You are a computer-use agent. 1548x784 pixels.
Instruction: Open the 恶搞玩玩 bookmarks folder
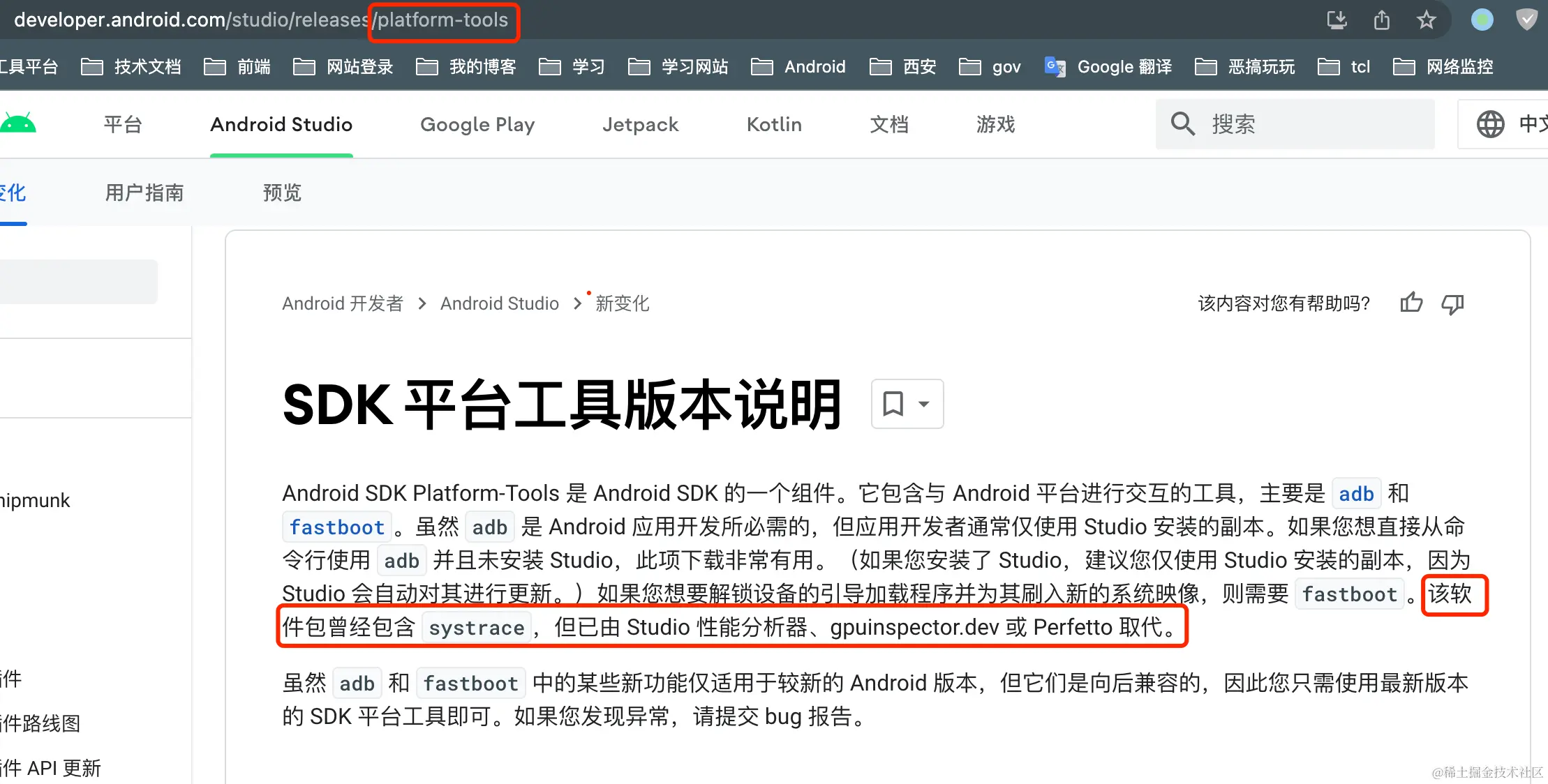[x=1262, y=66]
